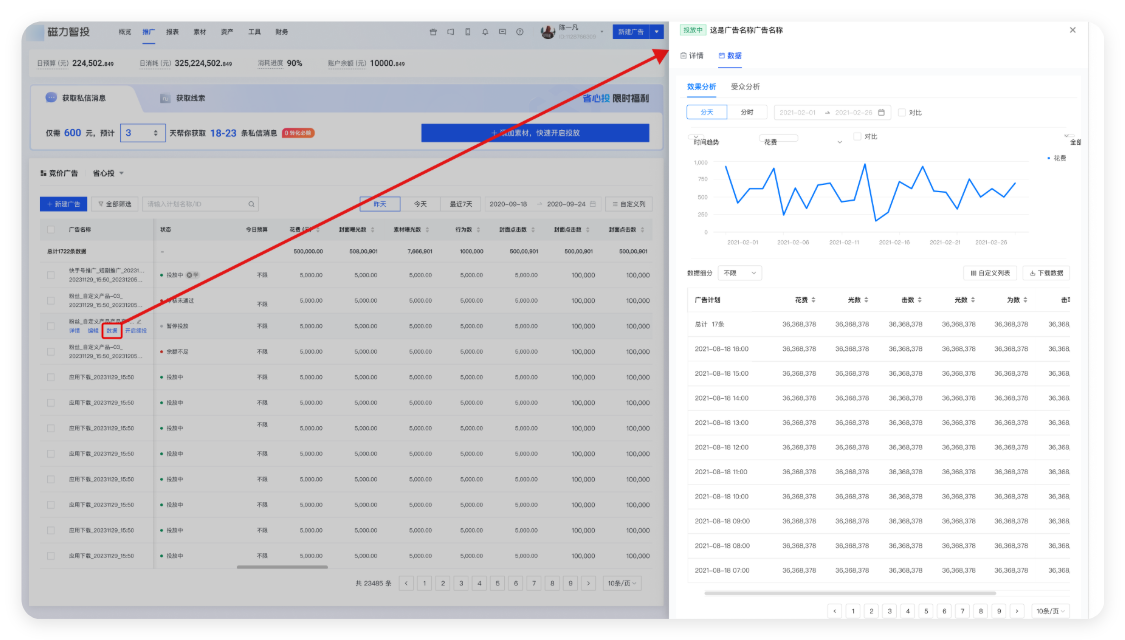Click the 分时 hourly view button
Image resolution: width=1125 pixels, height=640 pixels.
tap(747, 112)
